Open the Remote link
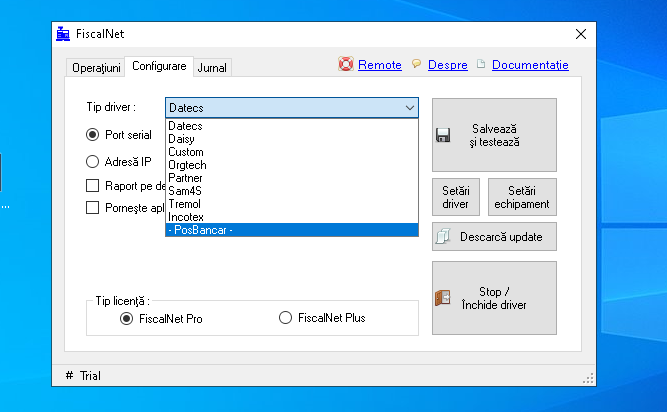The width and height of the screenshot is (667, 412). click(x=380, y=65)
